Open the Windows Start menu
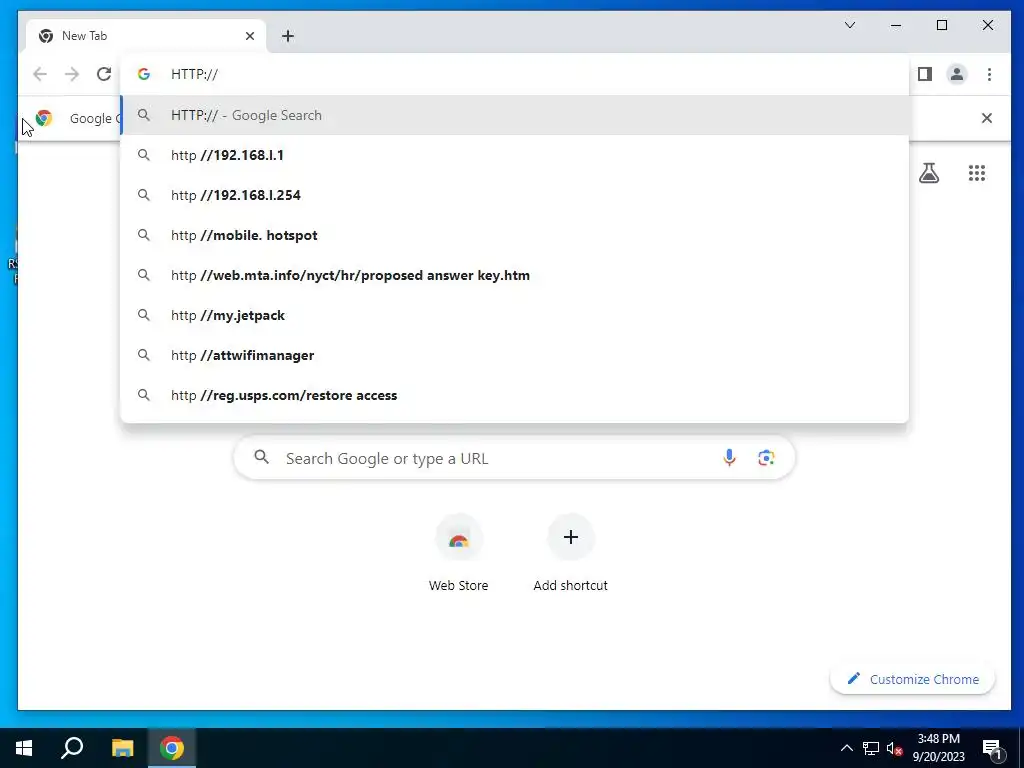Viewport: 1024px width, 768px height. (x=24, y=748)
